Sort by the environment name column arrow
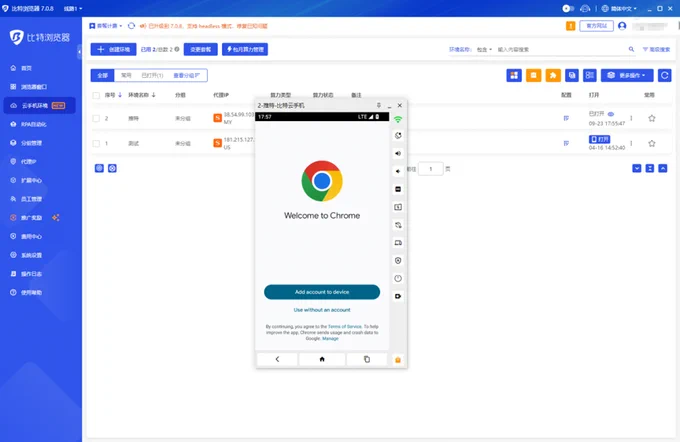The height and width of the screenshot is (442, 680). click(x=154, y=95)
